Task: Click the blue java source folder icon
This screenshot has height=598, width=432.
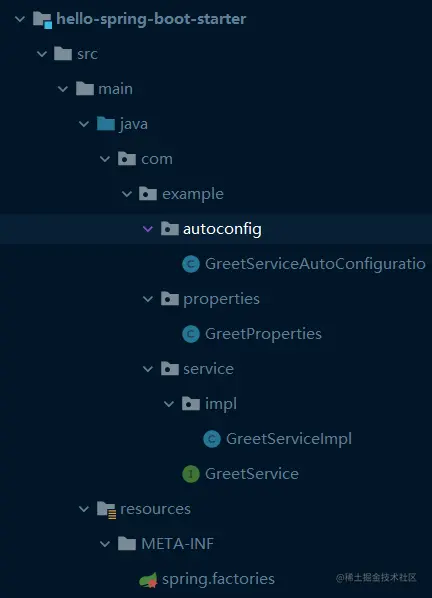Action: [x=106, y=124]
